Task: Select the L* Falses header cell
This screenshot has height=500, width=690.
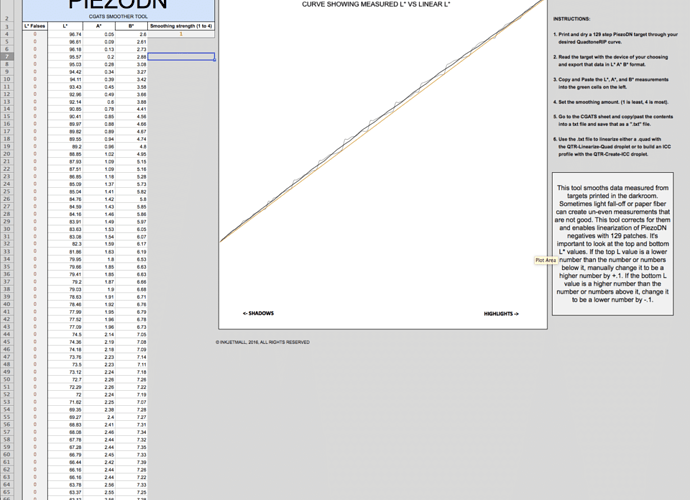Action: click(x=34, y=25)
